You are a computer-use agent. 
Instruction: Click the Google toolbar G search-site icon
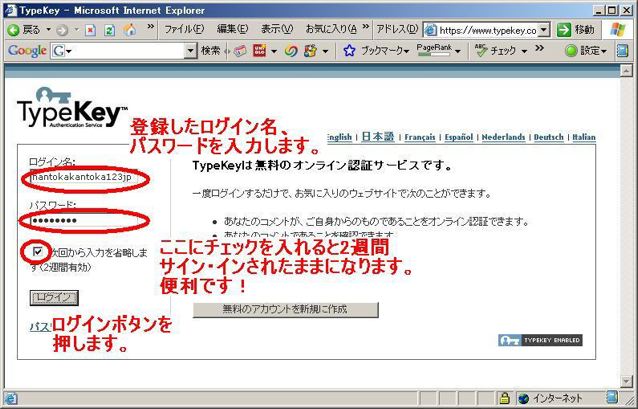pos(61,51)
